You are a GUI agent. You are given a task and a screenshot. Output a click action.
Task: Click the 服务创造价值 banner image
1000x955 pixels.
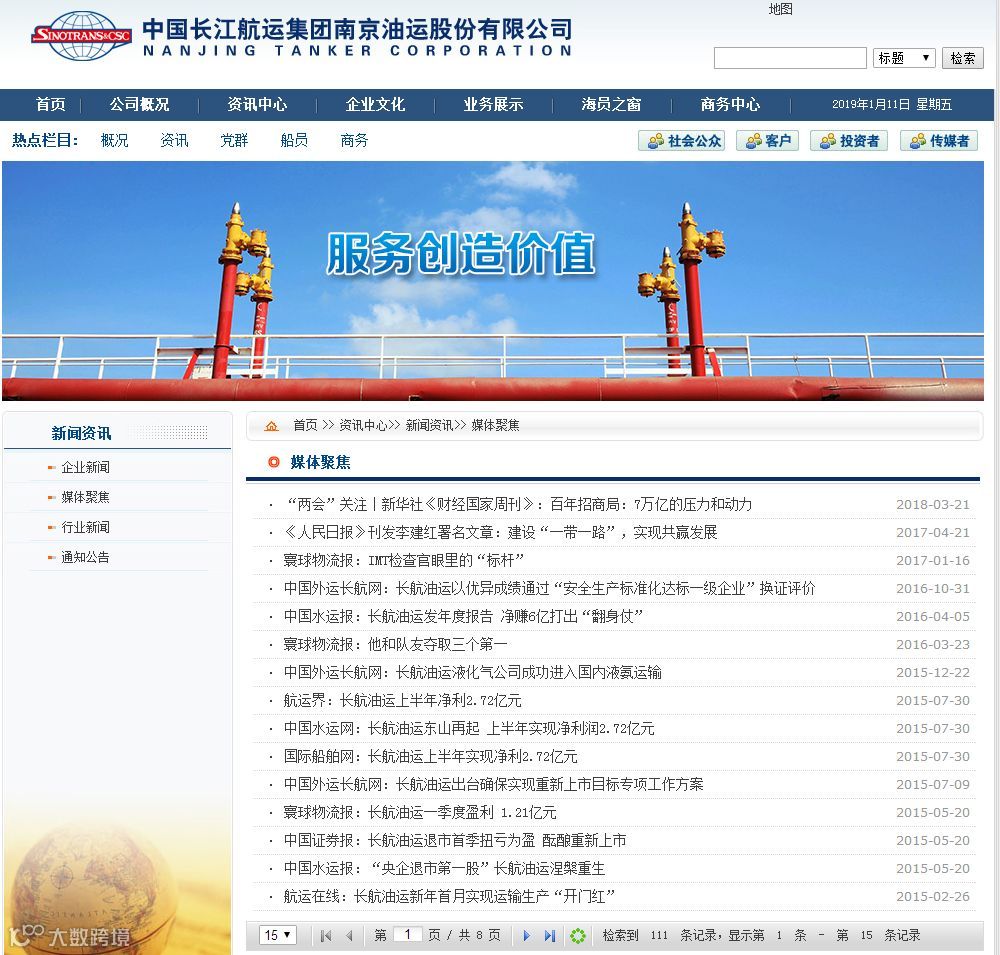[492, 281]
